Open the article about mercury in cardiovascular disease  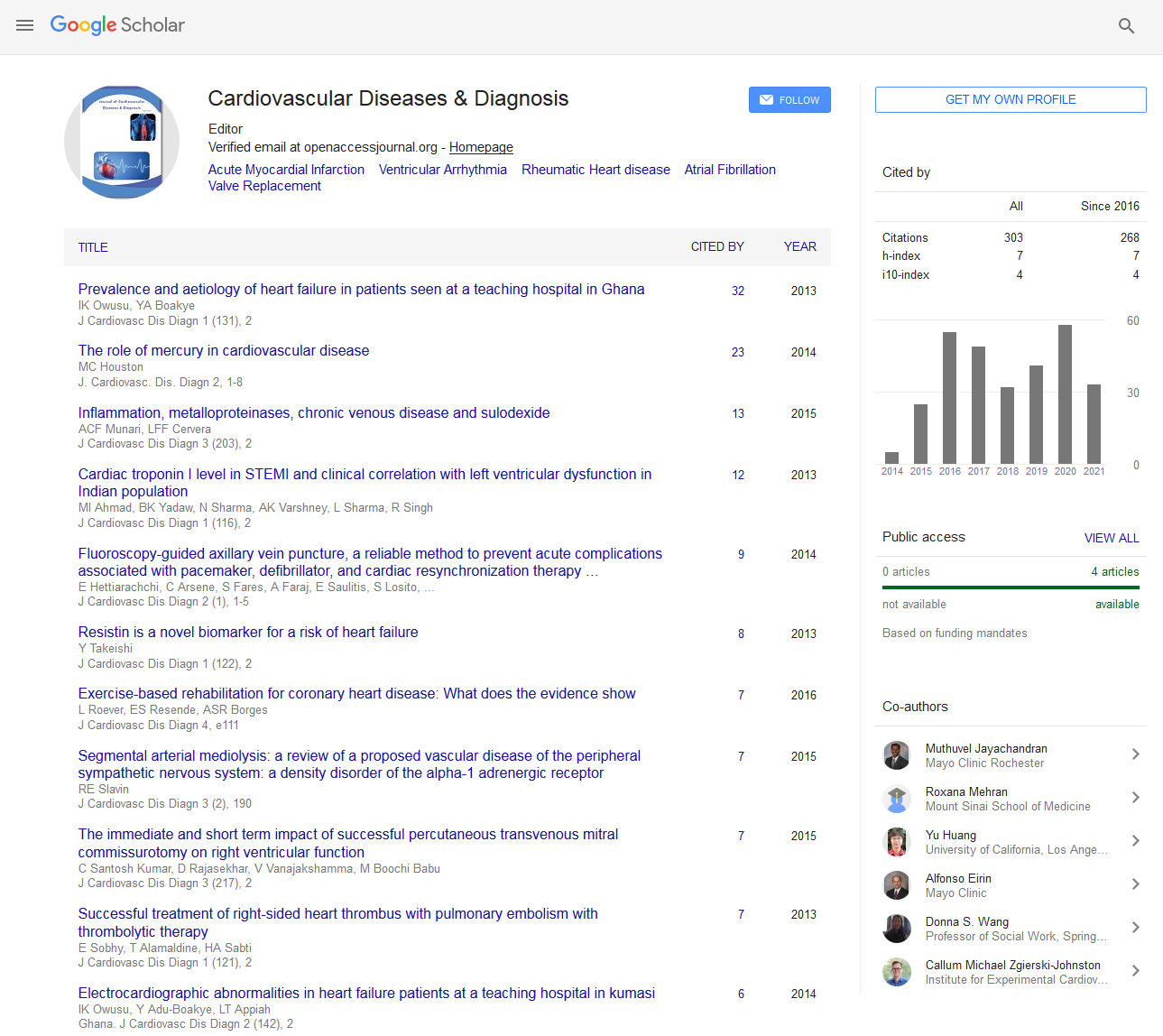223,350
